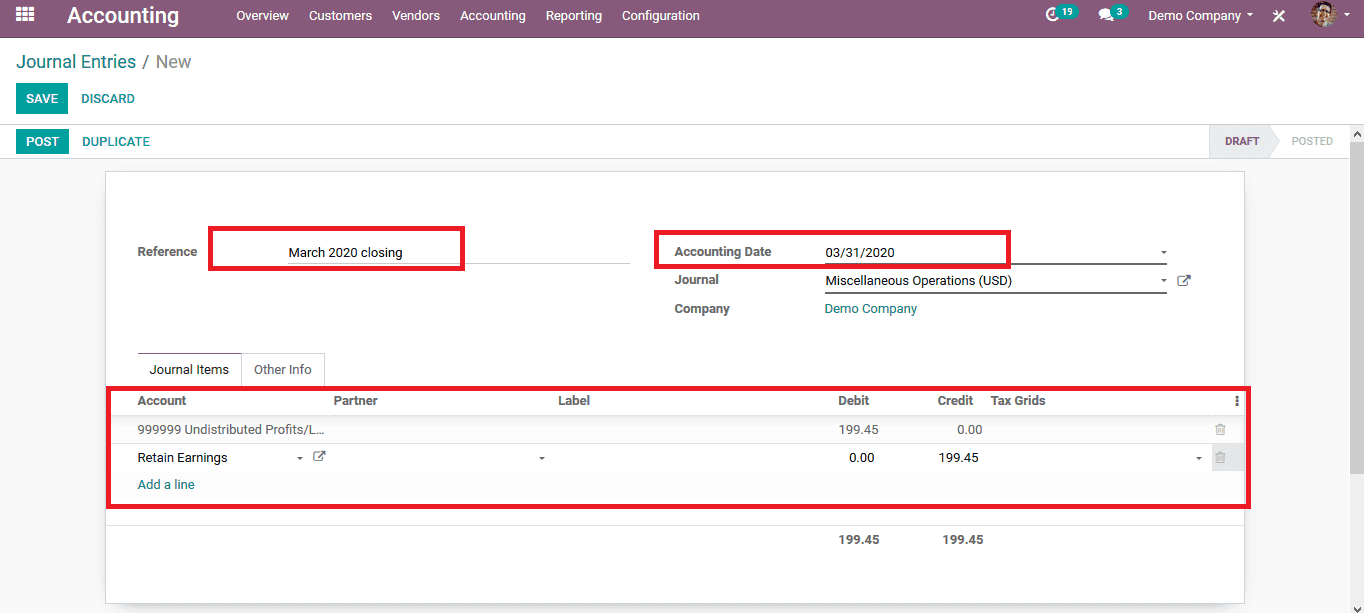Open the Customers menu
Viewport: 1365px width, 613px height.
coord(340,16)
